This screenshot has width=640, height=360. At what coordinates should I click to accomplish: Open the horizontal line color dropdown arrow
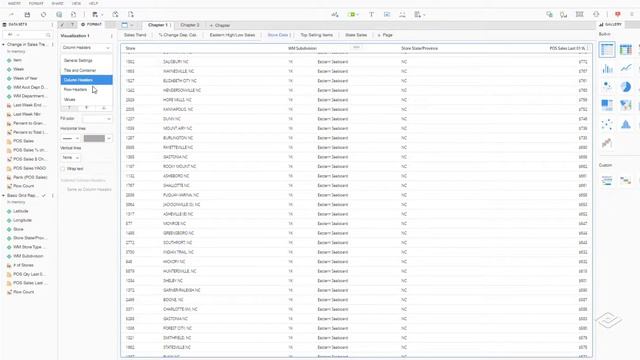109,138
